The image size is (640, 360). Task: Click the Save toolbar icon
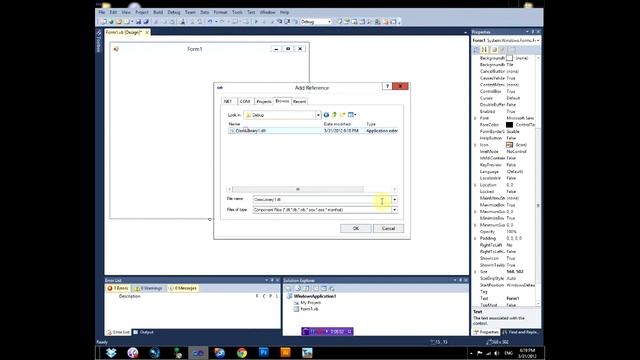click(138, 22)
